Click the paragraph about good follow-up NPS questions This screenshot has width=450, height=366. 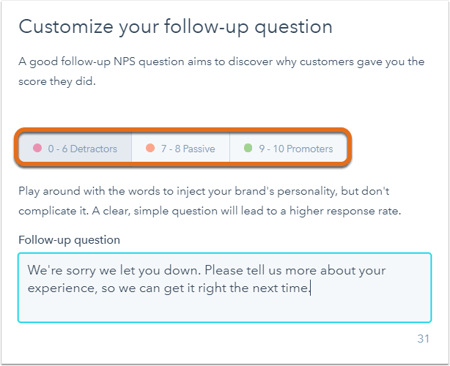pyautogui.click(x=221, y=71)
